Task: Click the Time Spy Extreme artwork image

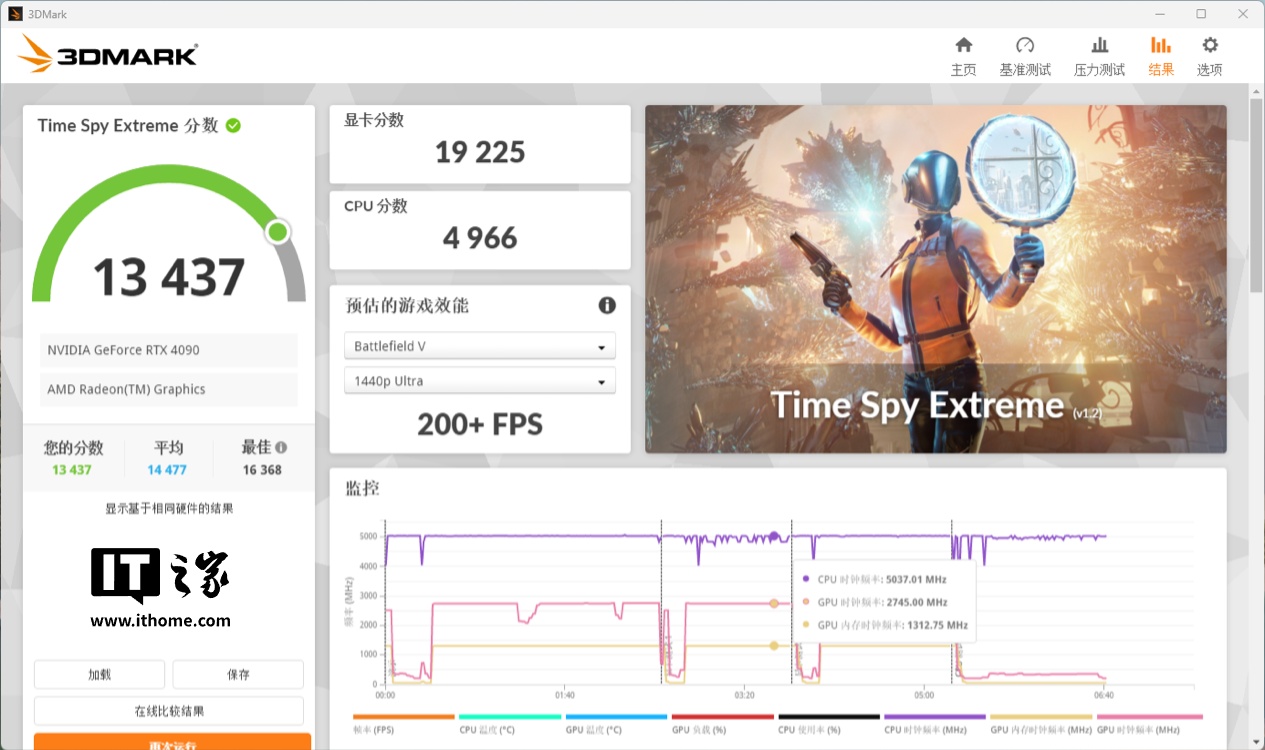Action: (x=936, y=279)
